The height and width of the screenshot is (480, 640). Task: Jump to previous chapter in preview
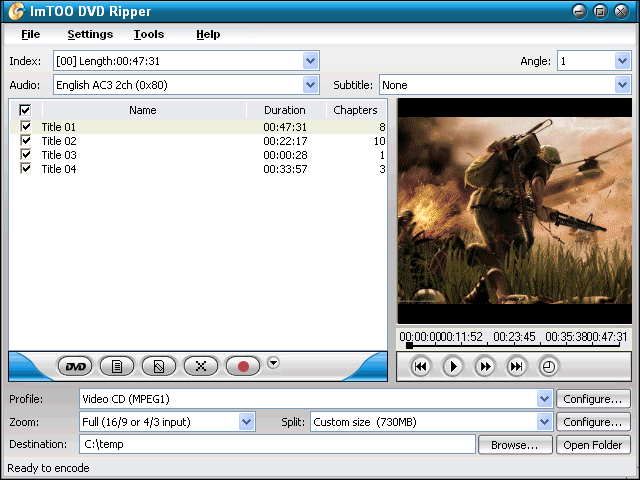pos(421,367)
